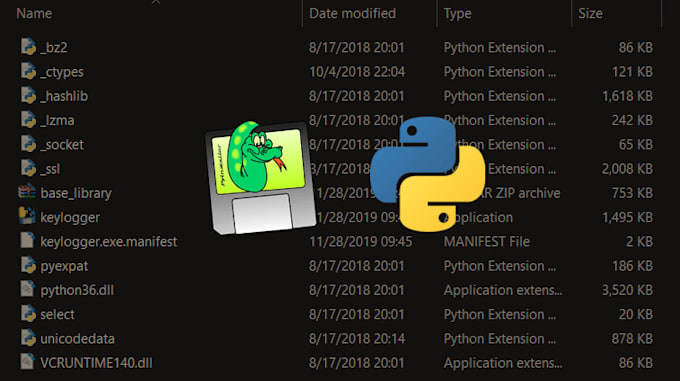Image resolution: width=680 pixels, height=381 pixels.
Task: Click the base_library archive icon
Action: (27, 192)
